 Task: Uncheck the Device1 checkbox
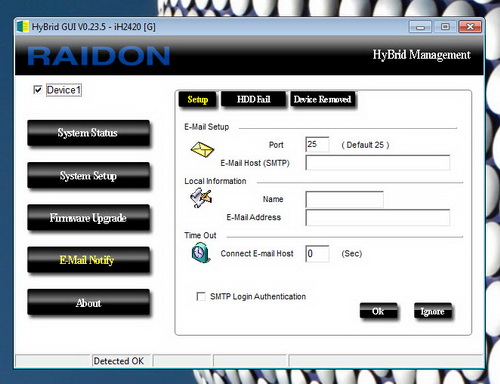[x=38, y=90]
